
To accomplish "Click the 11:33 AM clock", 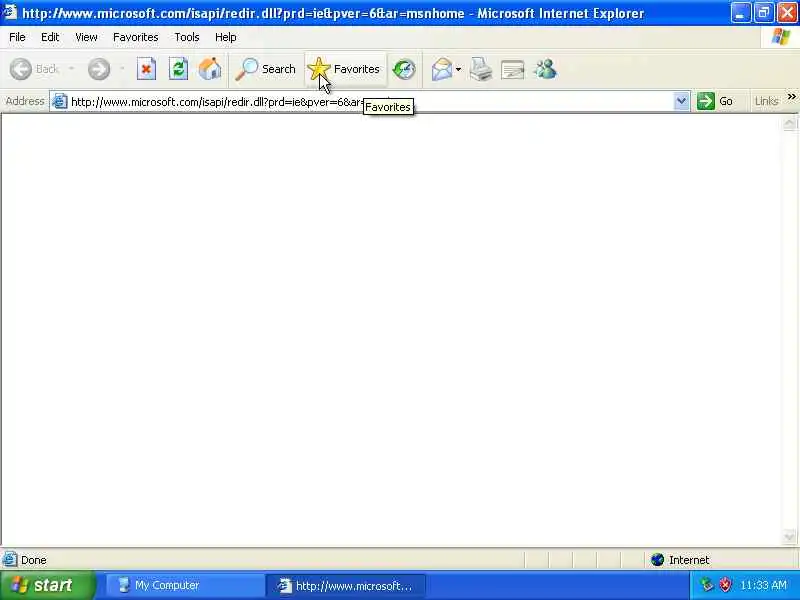I will coord(763,585).
